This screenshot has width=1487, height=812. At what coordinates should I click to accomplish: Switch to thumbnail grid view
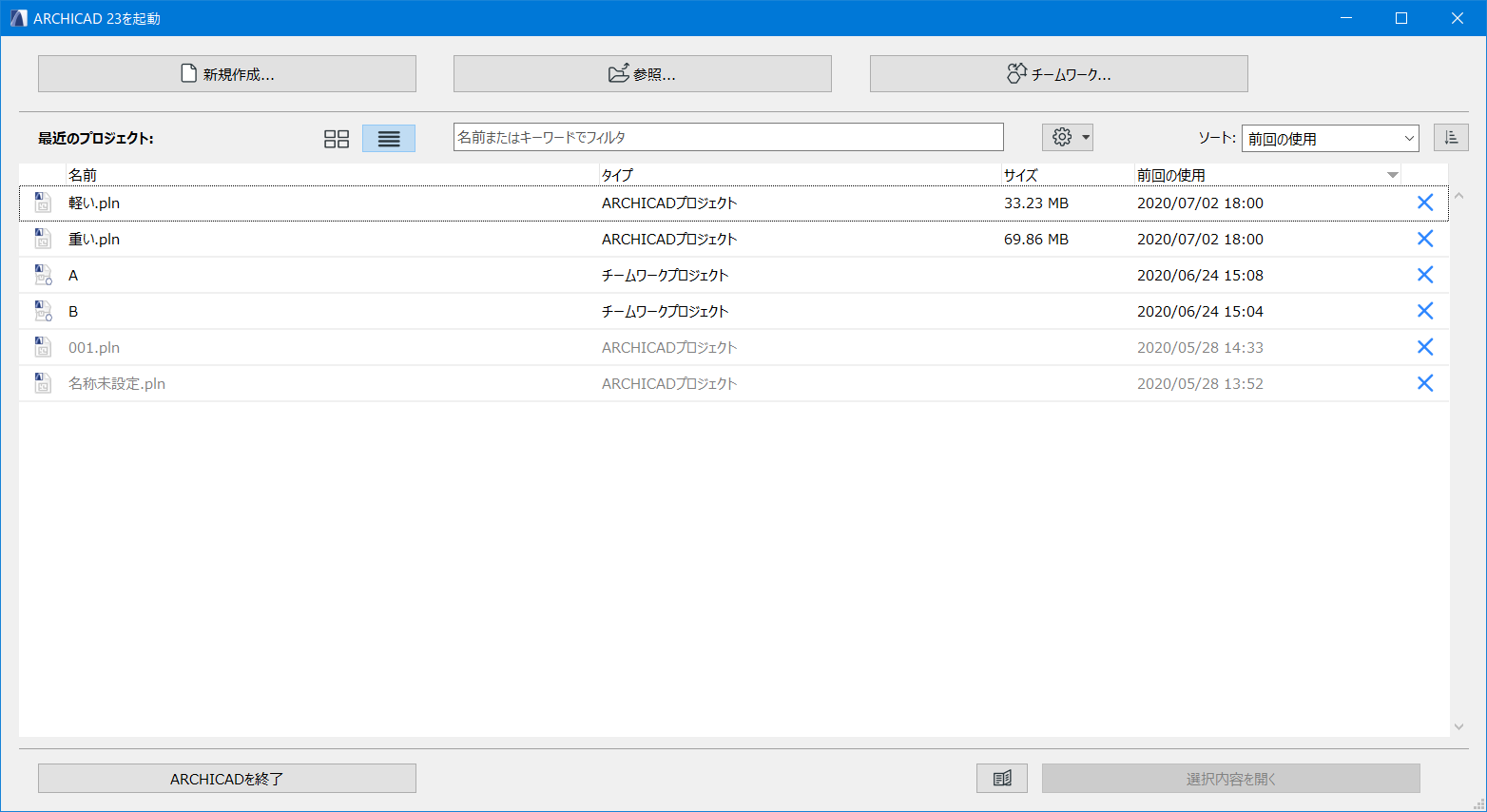click(x=337, y=139)
